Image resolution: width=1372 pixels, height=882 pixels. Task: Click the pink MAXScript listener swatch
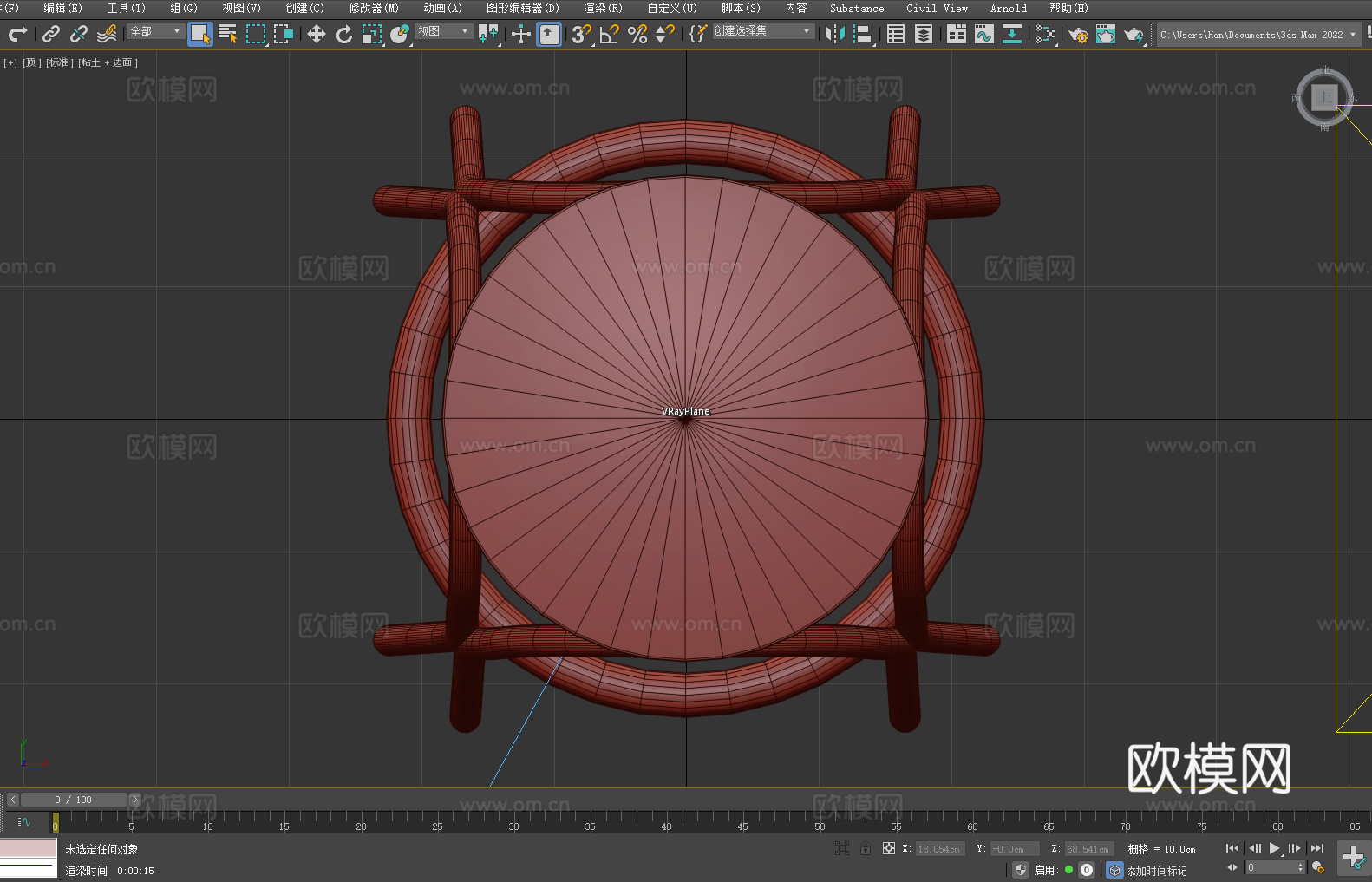click(x=29, y=847)
